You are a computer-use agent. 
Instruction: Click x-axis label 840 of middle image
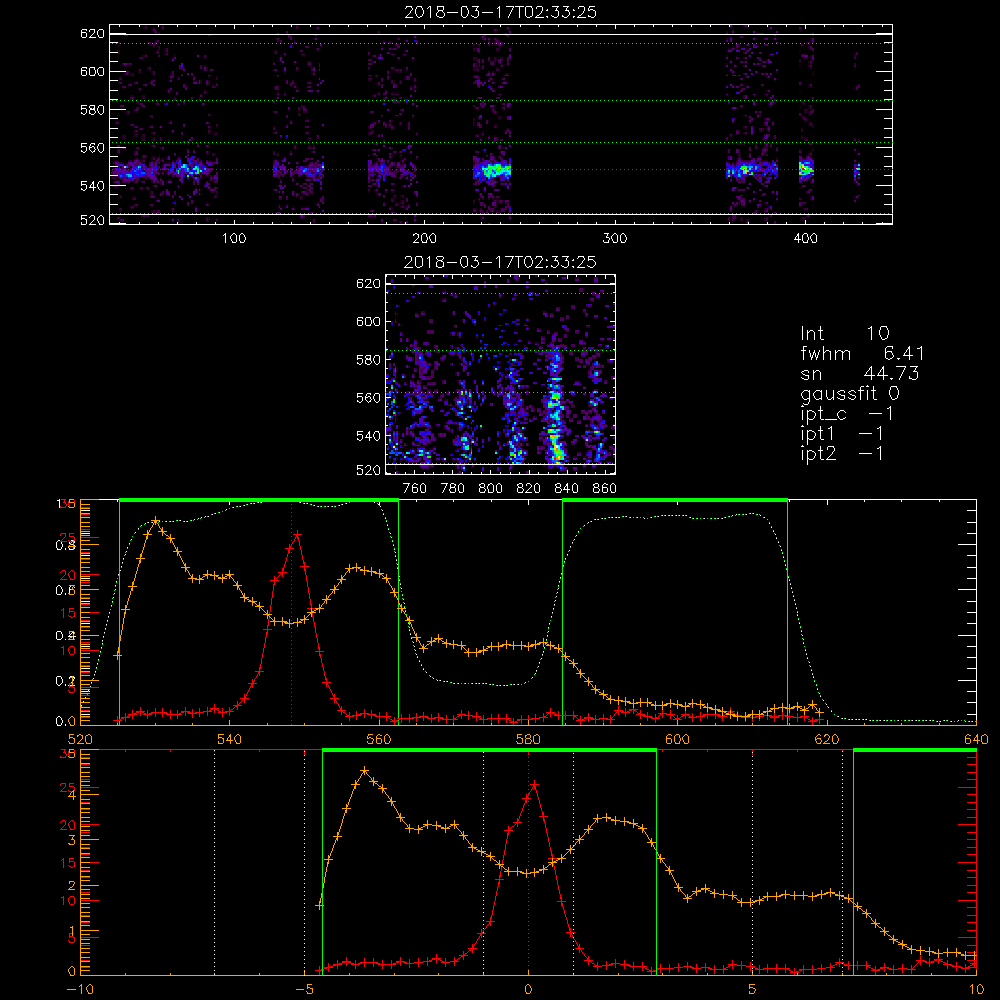point(566,489)
